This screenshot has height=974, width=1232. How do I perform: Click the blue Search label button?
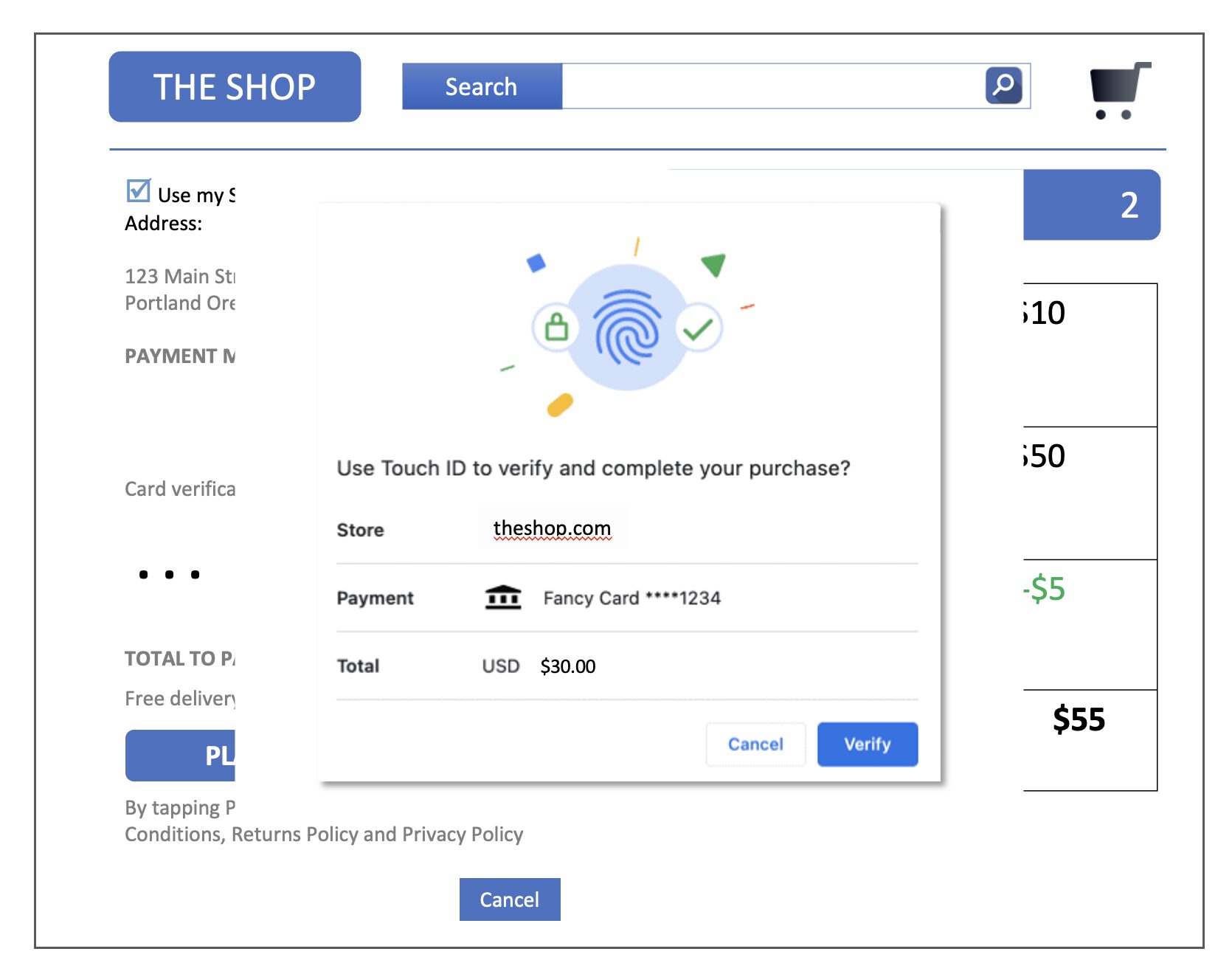[x=482, y=86]
